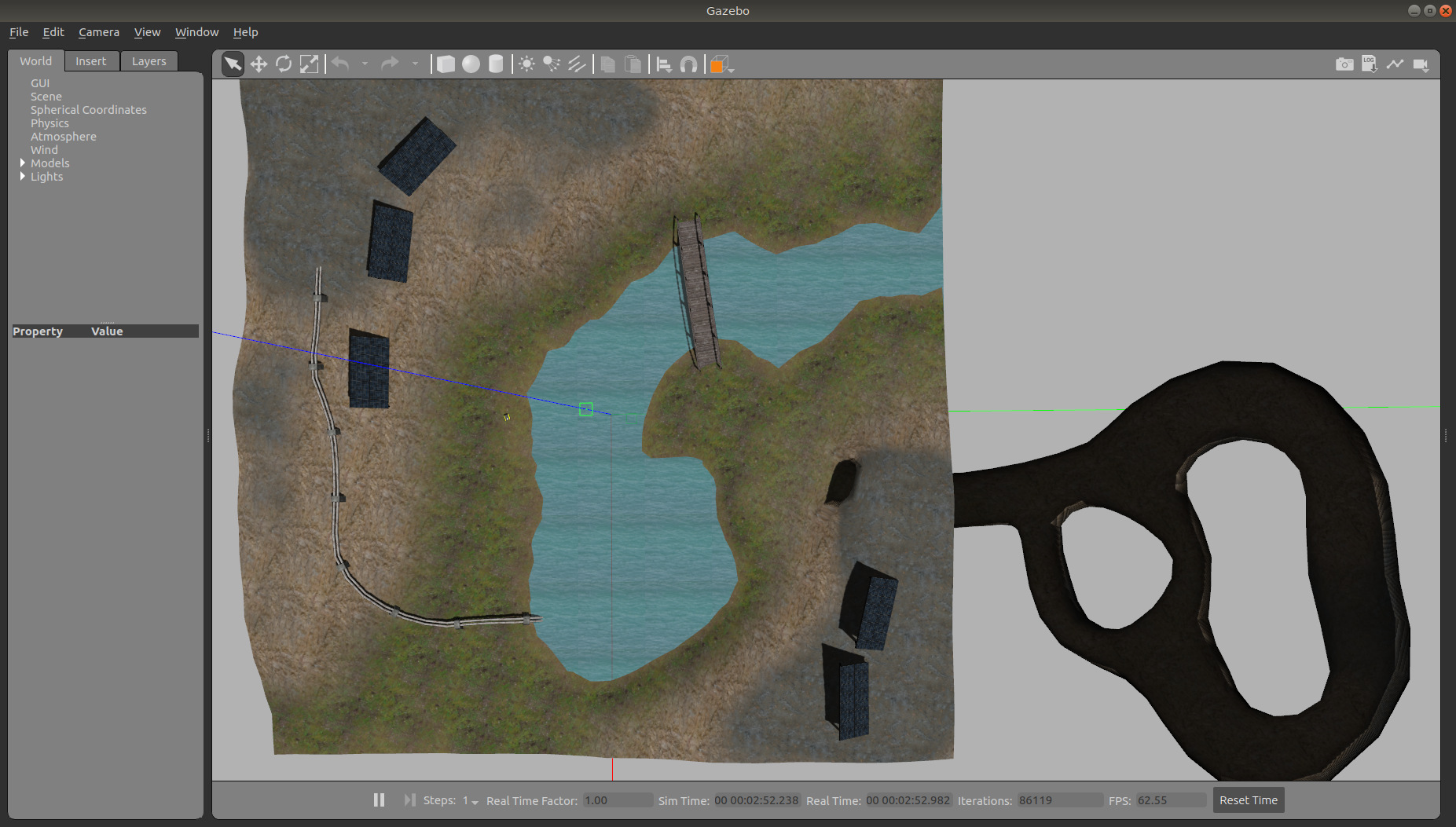Insert a box shape
Image resolution: width=1456 pixels, height=827 pixels.
[x=446, y=64]
